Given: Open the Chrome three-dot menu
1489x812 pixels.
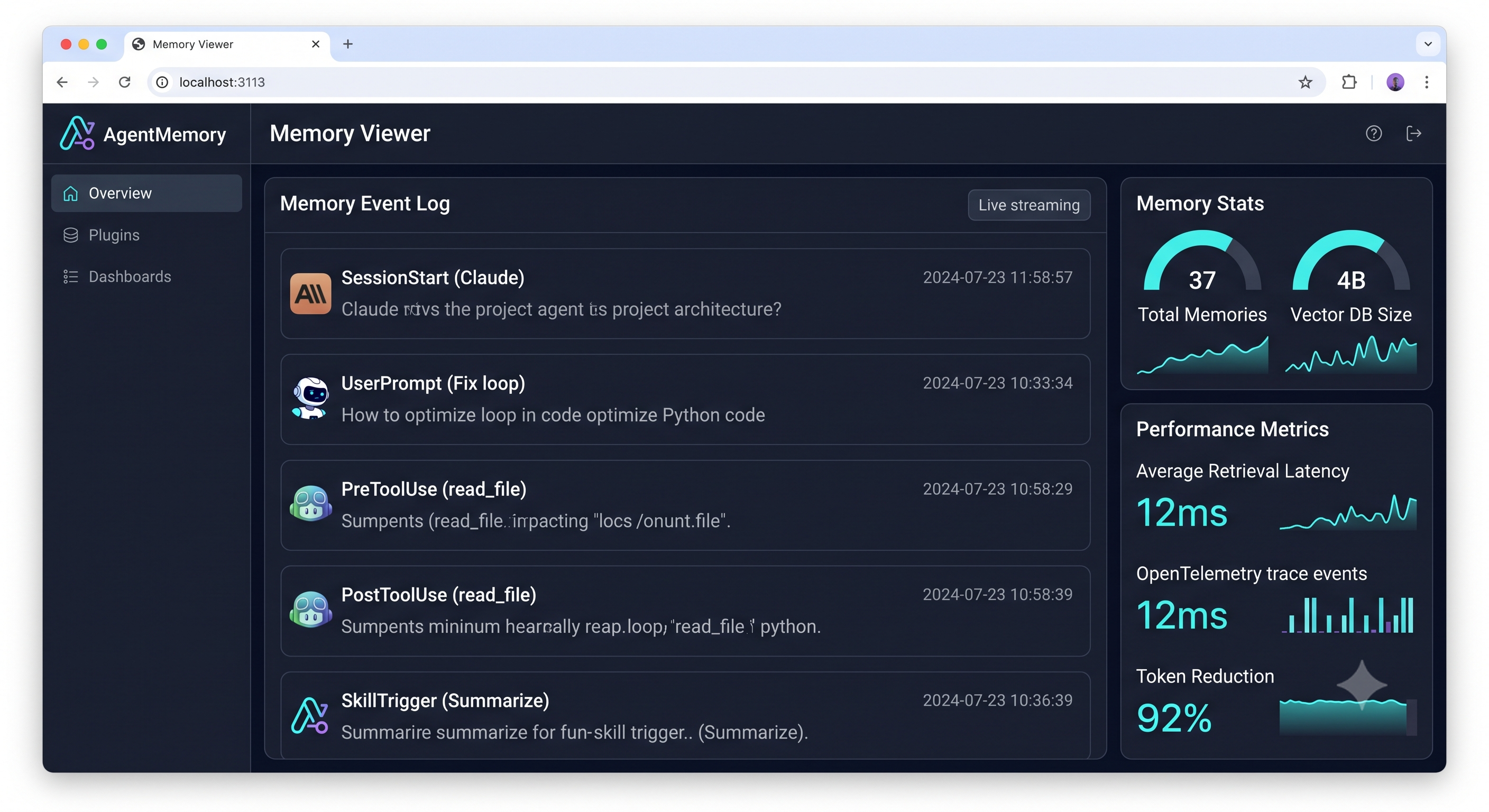Looking at the screenshot, I should [x=1427, y=82].
